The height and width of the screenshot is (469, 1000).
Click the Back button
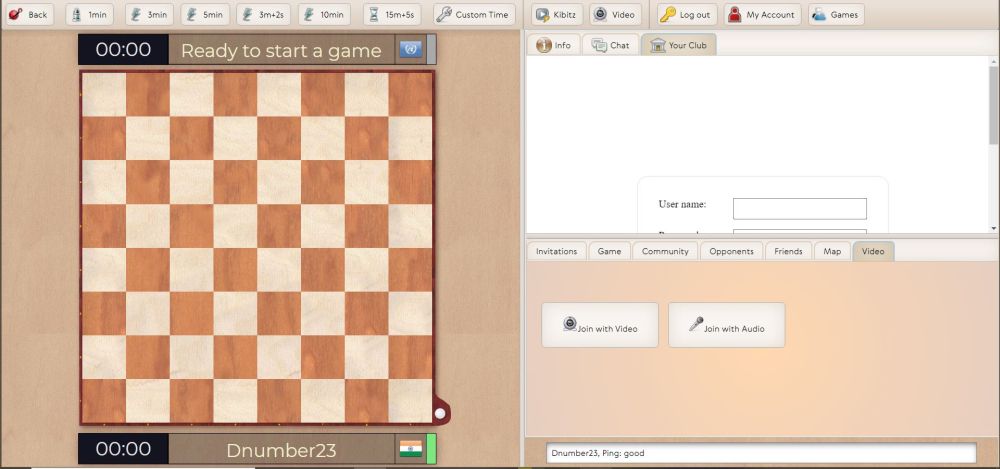28,15
